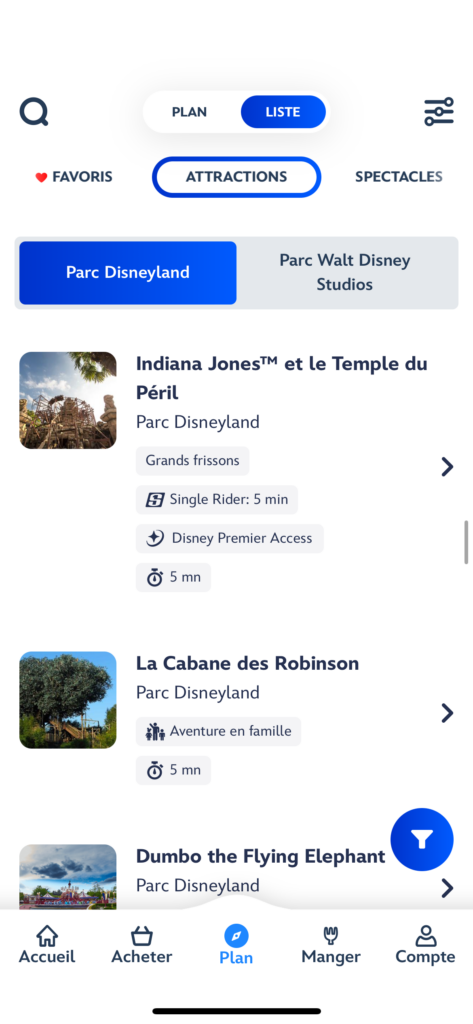Open the filter sliders settings icon
Screen dimensions: 473x1024
[x=438, y=112]
